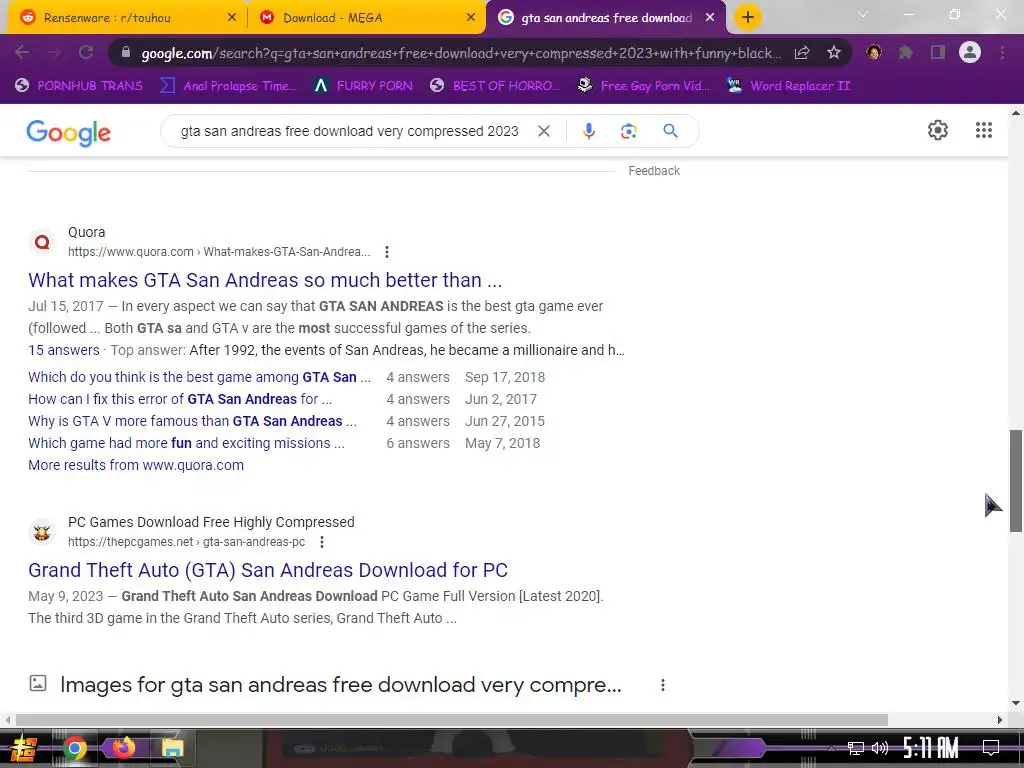Open the network icon in system tray
Screen dimensions: 1024x768
tap(855, 748)
